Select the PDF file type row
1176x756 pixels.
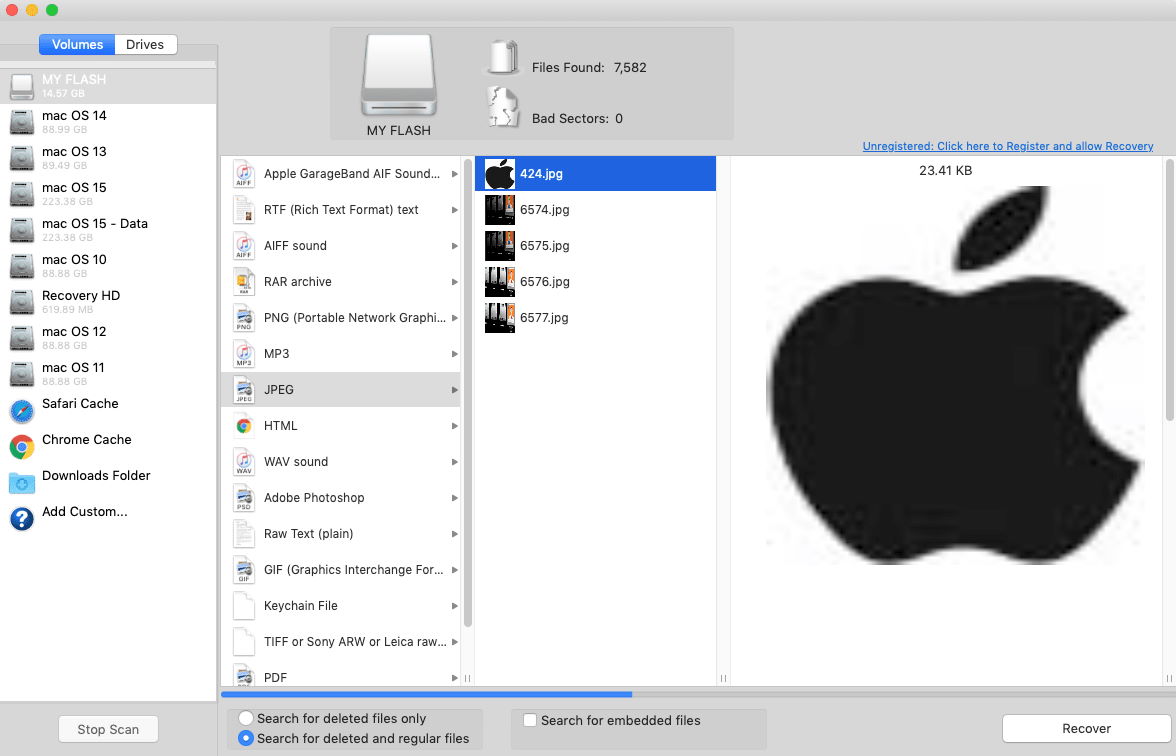coord(341,676)
